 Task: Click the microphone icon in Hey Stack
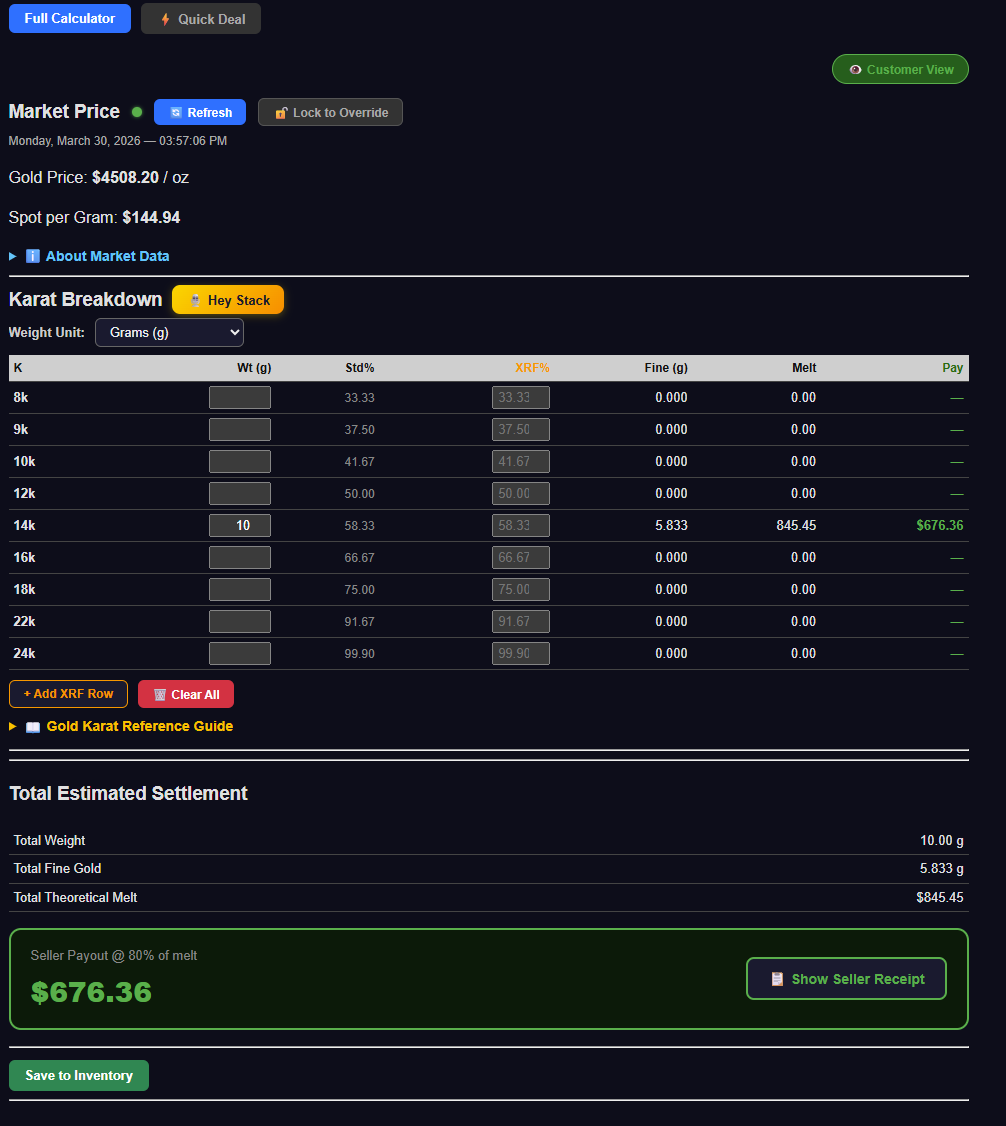195,300
